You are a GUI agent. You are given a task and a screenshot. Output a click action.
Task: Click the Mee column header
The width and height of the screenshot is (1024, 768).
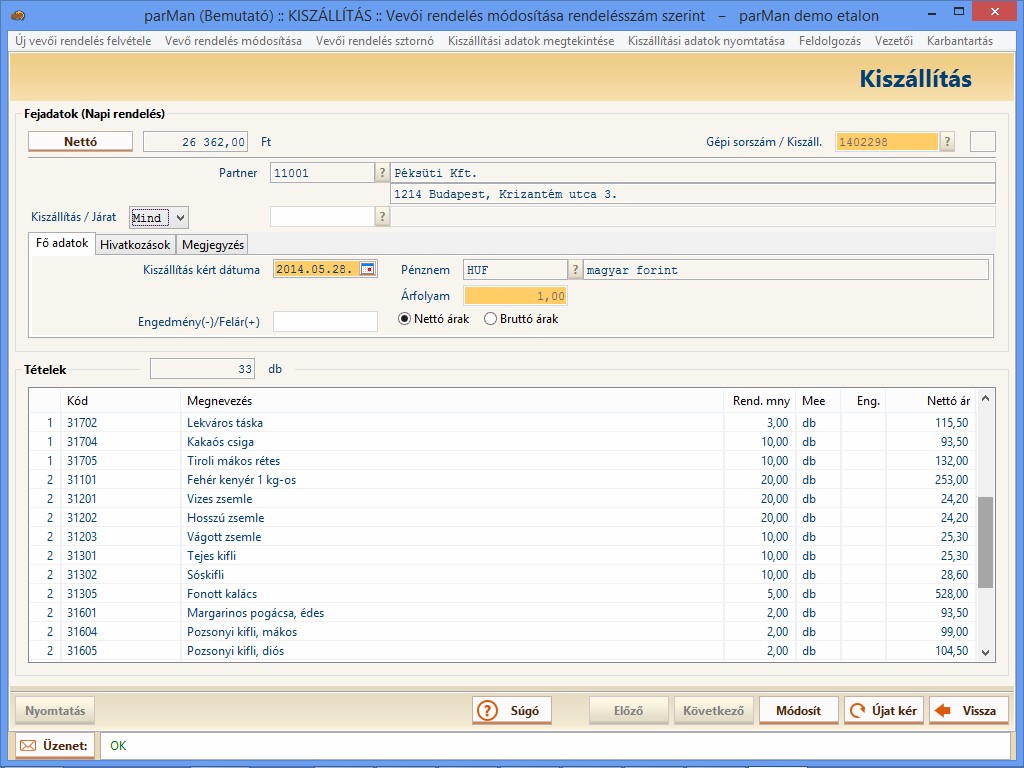tap(818, 401)
